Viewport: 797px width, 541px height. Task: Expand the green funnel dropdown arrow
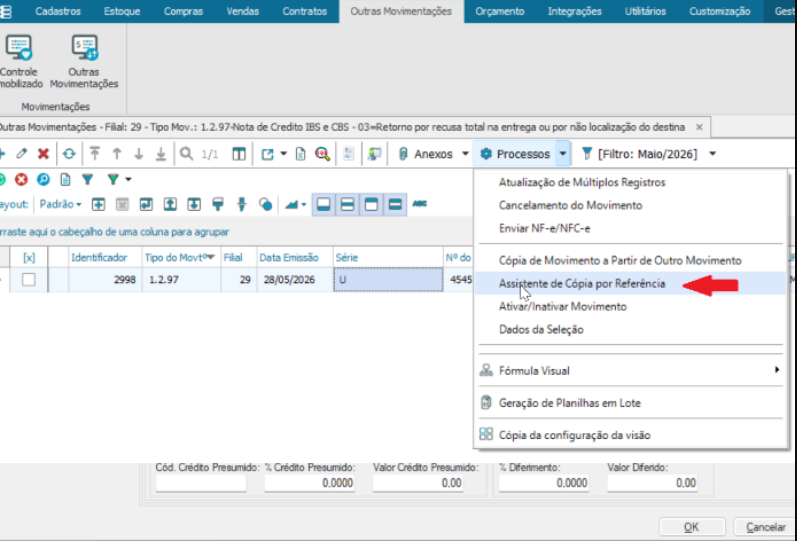[129, 179]
